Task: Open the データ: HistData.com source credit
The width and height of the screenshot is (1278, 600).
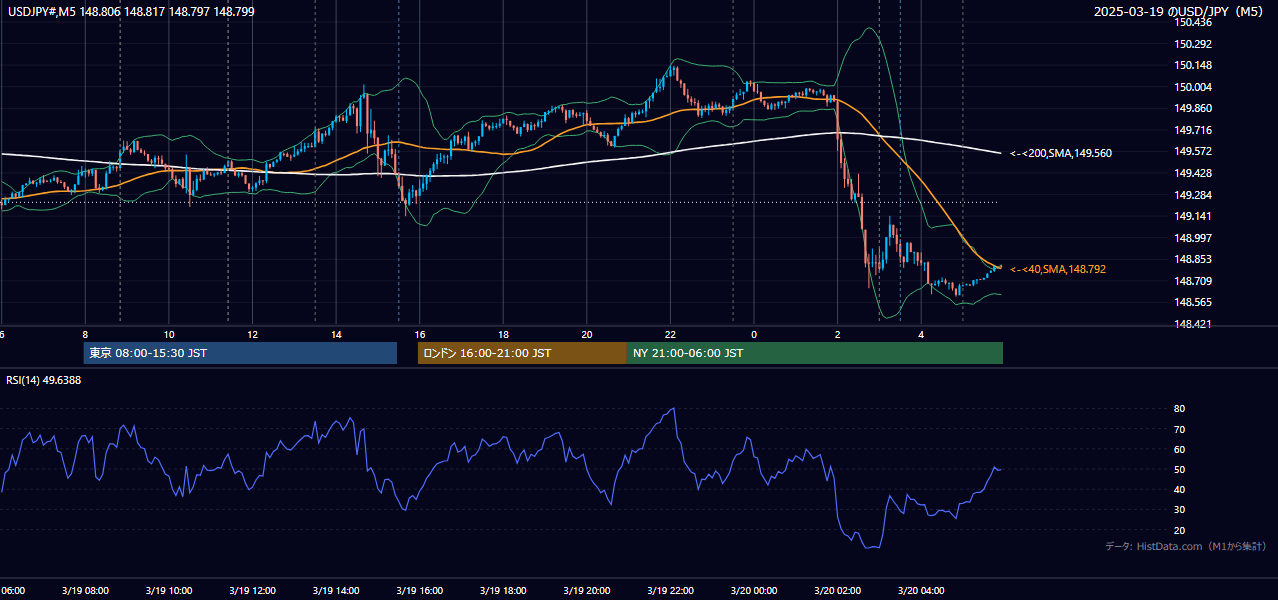Action: [1185, 546]
